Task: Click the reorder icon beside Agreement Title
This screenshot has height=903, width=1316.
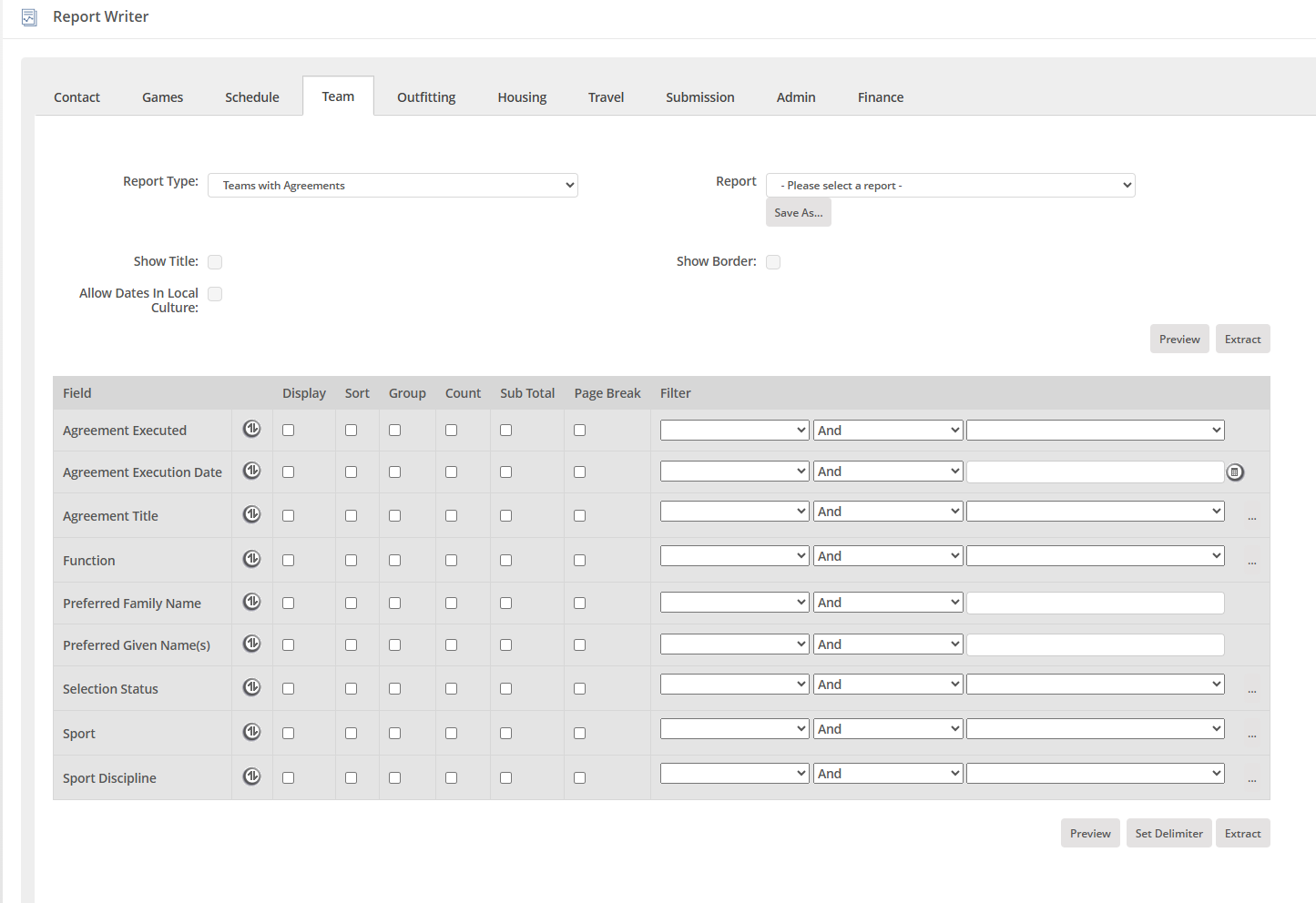Action: [252, 514]
